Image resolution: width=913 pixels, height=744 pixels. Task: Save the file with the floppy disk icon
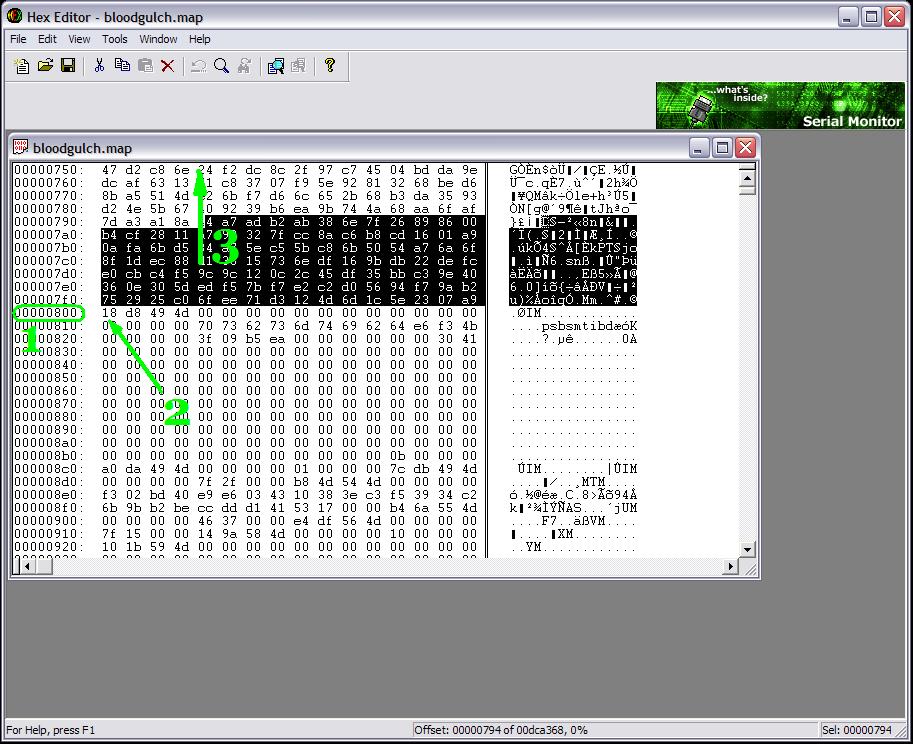pyautogui.click(x=68, y=66)
